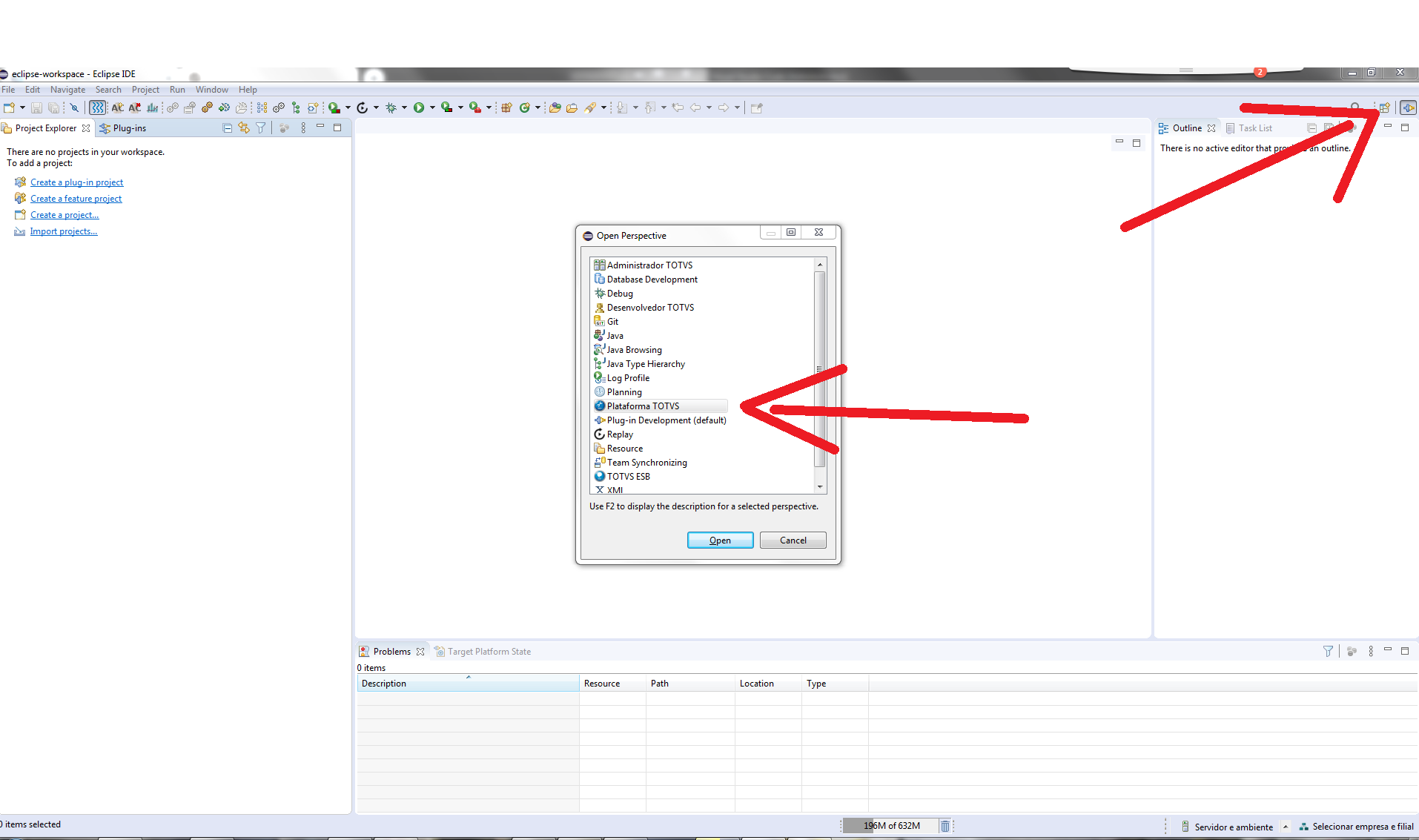Click Selecionar empresa e filial in status bar

1363,826
